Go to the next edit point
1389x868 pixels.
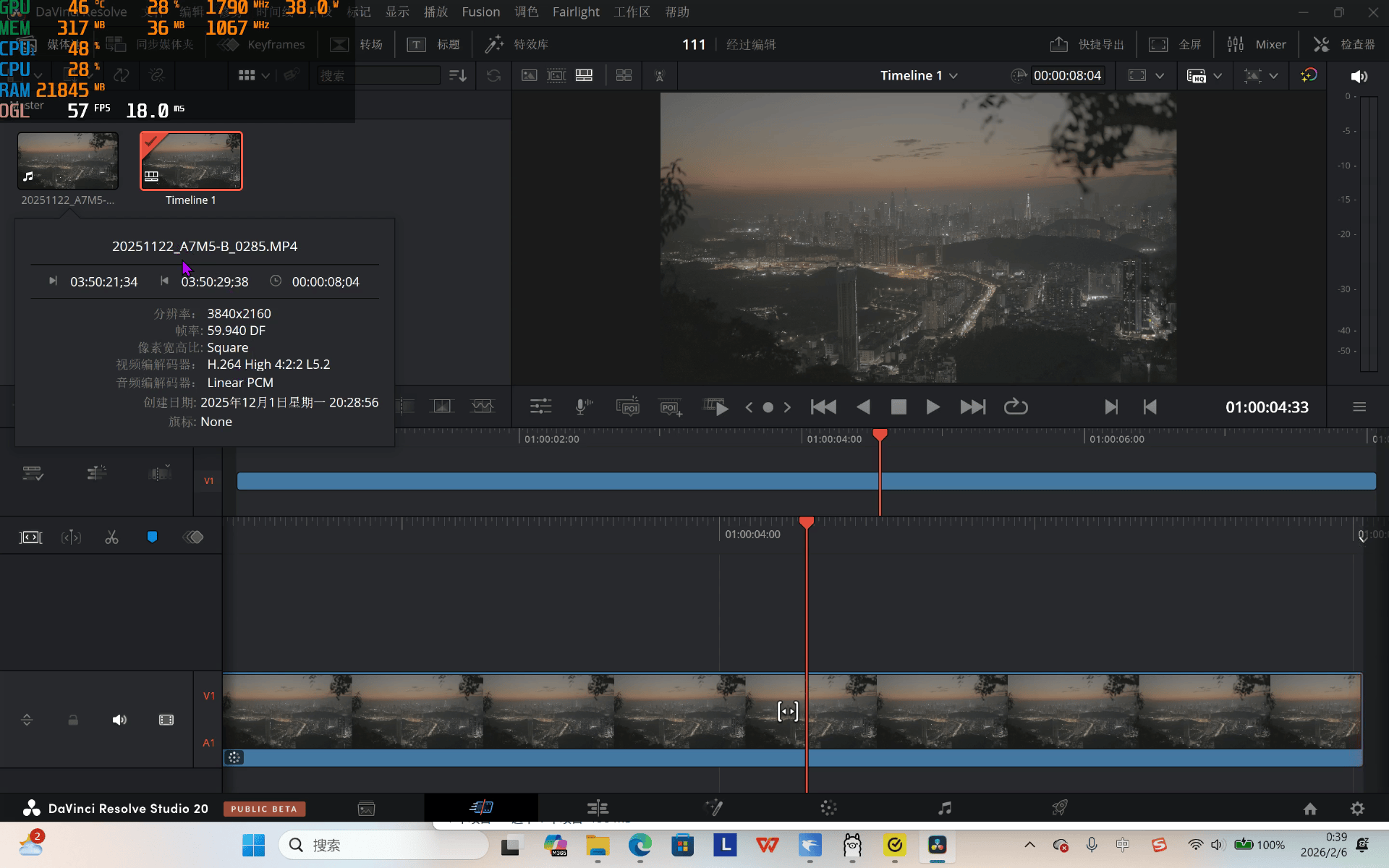(1111, 407)
